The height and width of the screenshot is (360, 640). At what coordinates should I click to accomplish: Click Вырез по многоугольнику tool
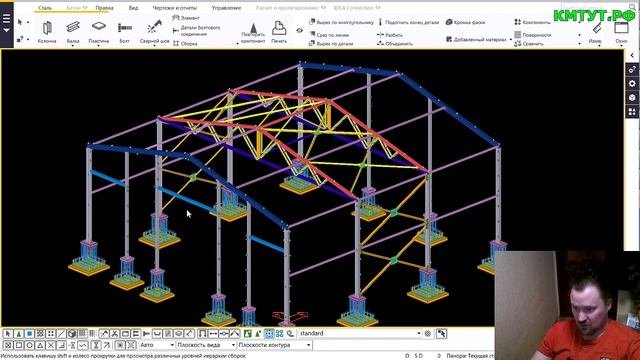point(341,22)
